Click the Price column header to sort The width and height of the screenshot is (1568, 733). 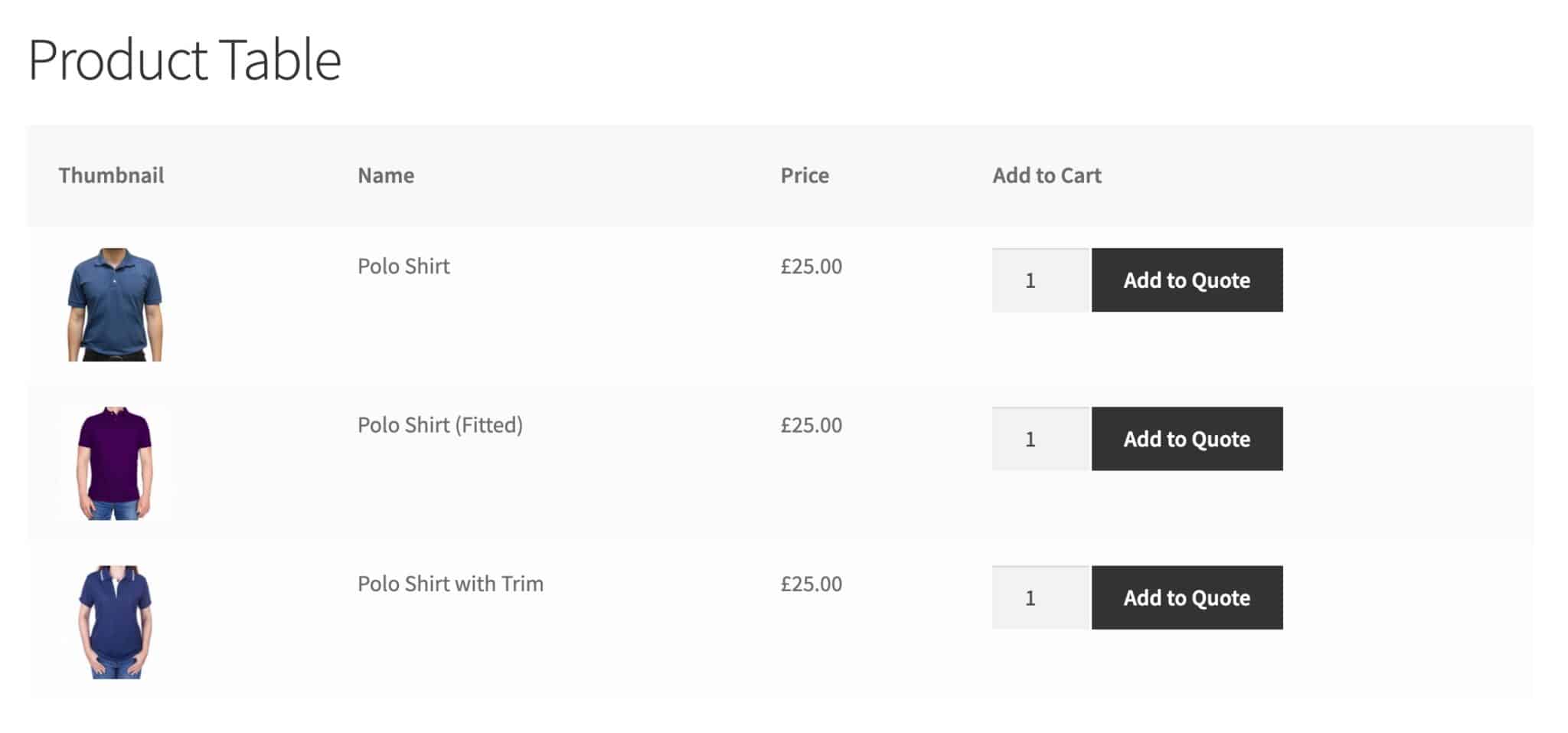803,175
